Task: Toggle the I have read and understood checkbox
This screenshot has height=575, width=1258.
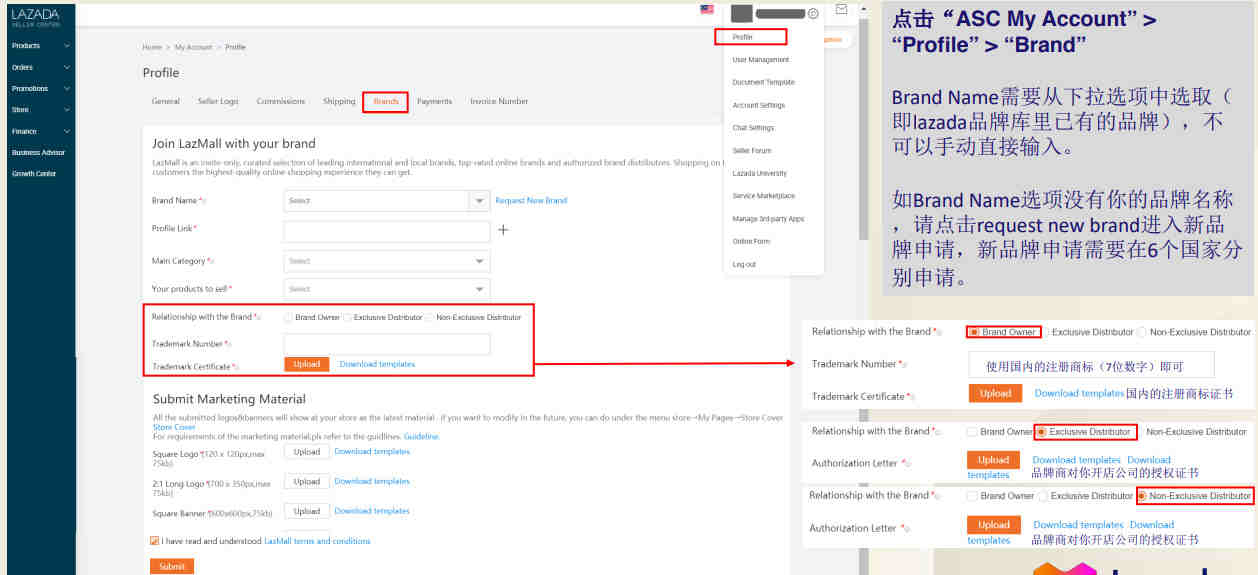Action: (155, 541)
